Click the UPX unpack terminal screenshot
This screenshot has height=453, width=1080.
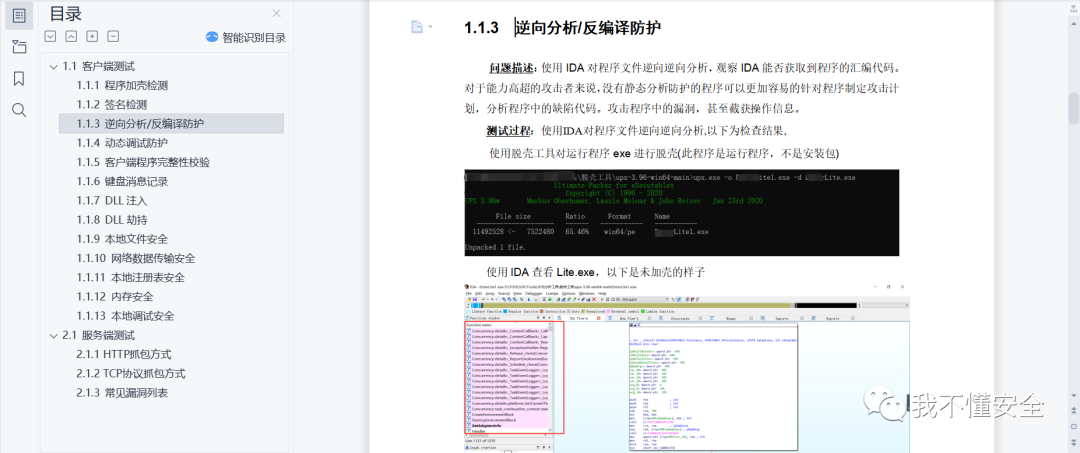click(x=681, y=213)
